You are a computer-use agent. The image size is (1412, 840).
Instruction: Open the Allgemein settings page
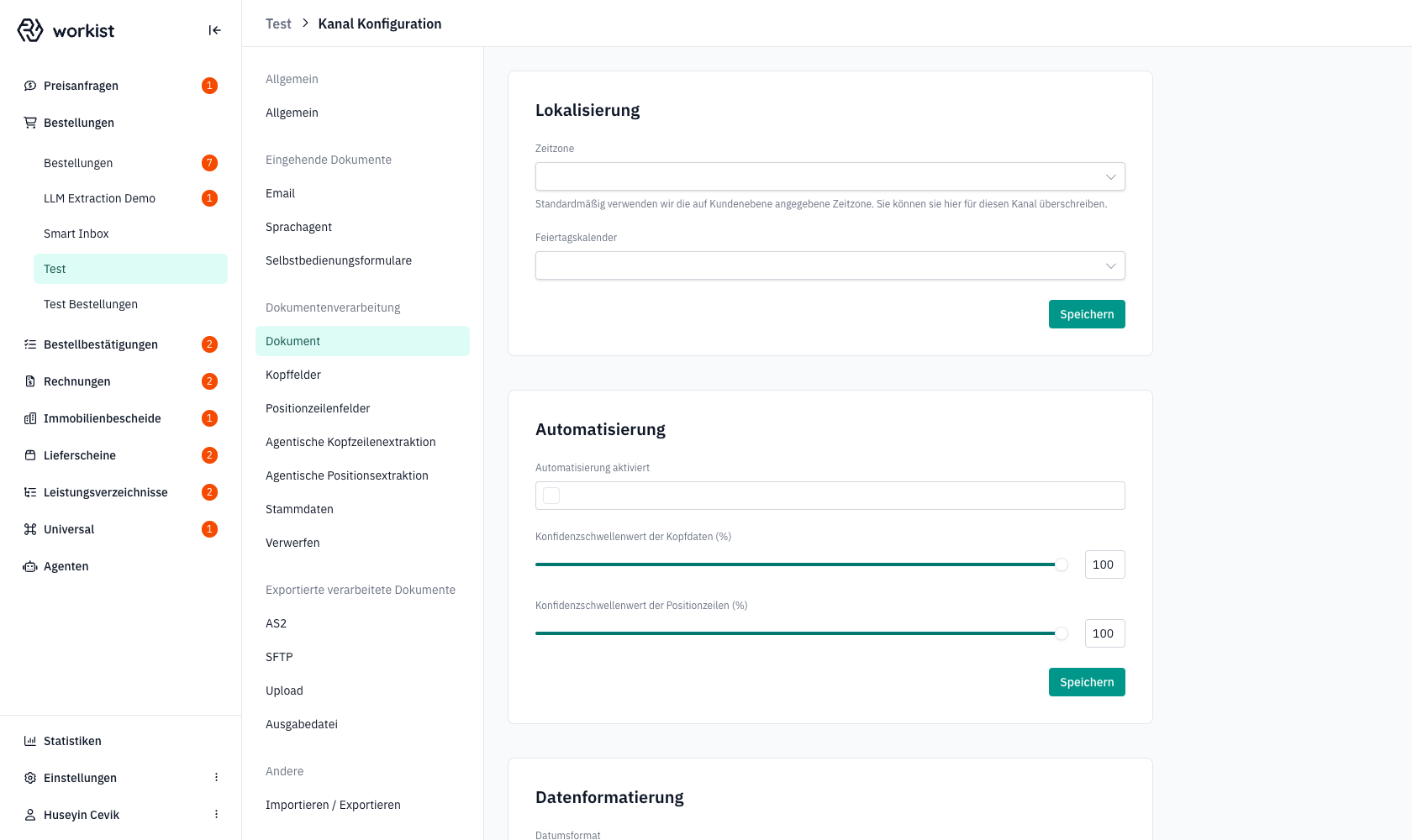point(362,113)
